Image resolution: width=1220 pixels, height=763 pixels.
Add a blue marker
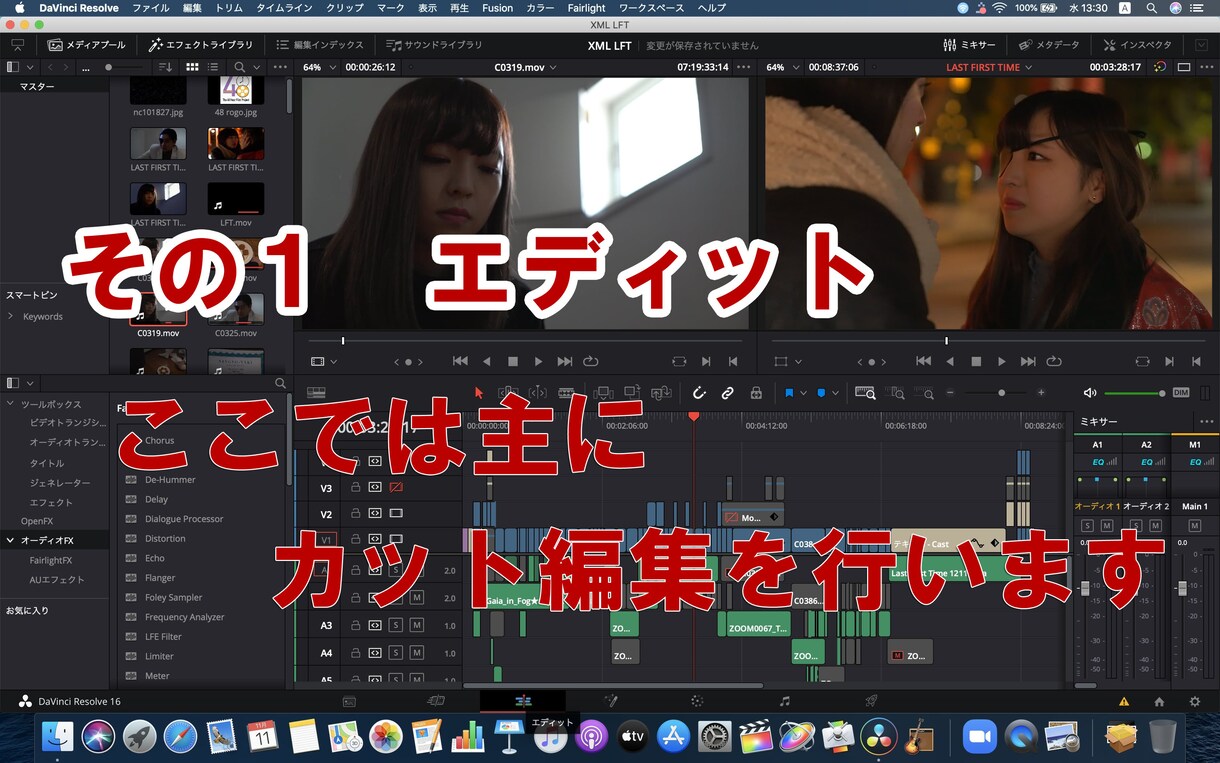(821, 393)
